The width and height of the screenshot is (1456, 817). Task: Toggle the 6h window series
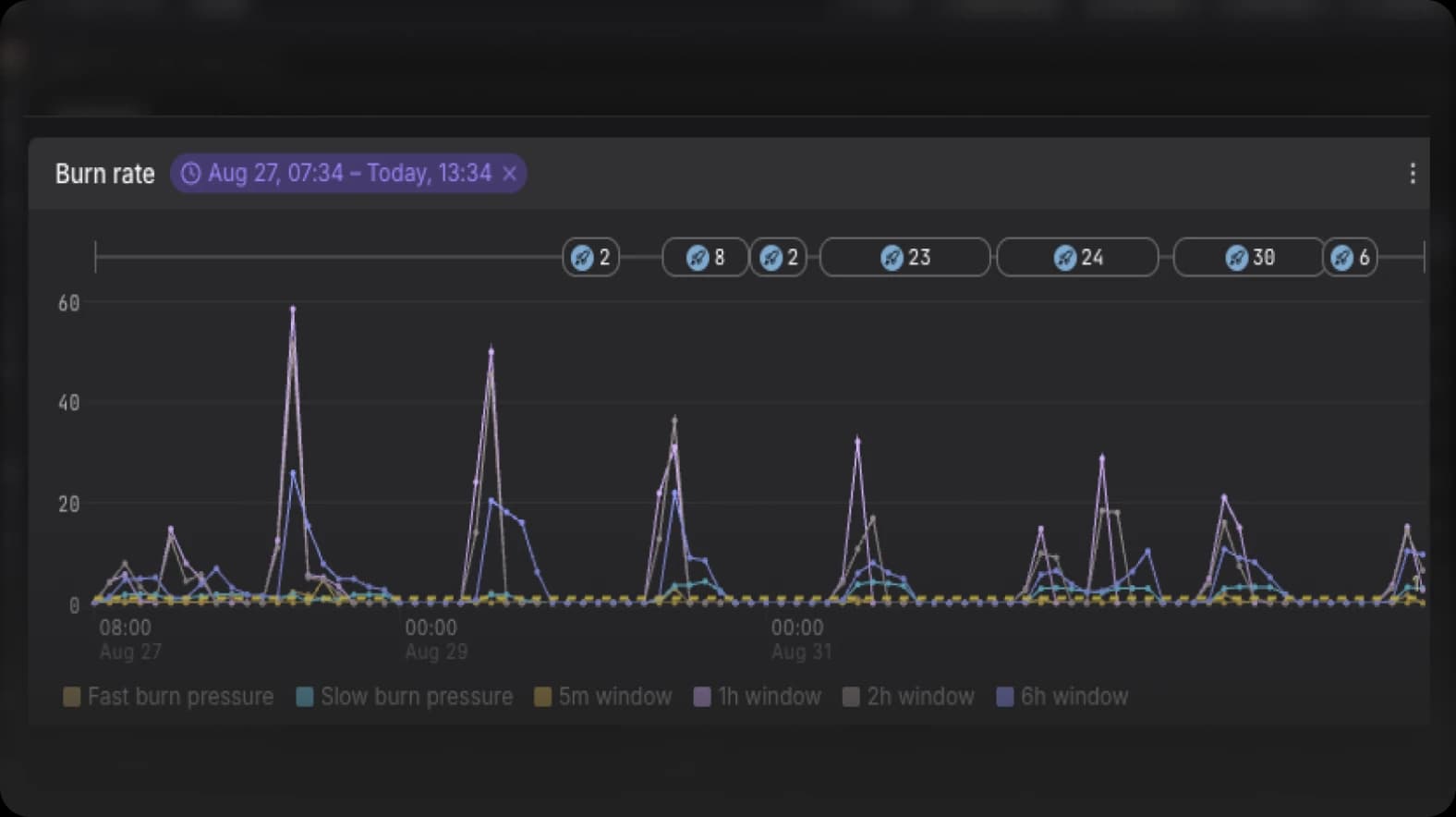(1062, 697)
